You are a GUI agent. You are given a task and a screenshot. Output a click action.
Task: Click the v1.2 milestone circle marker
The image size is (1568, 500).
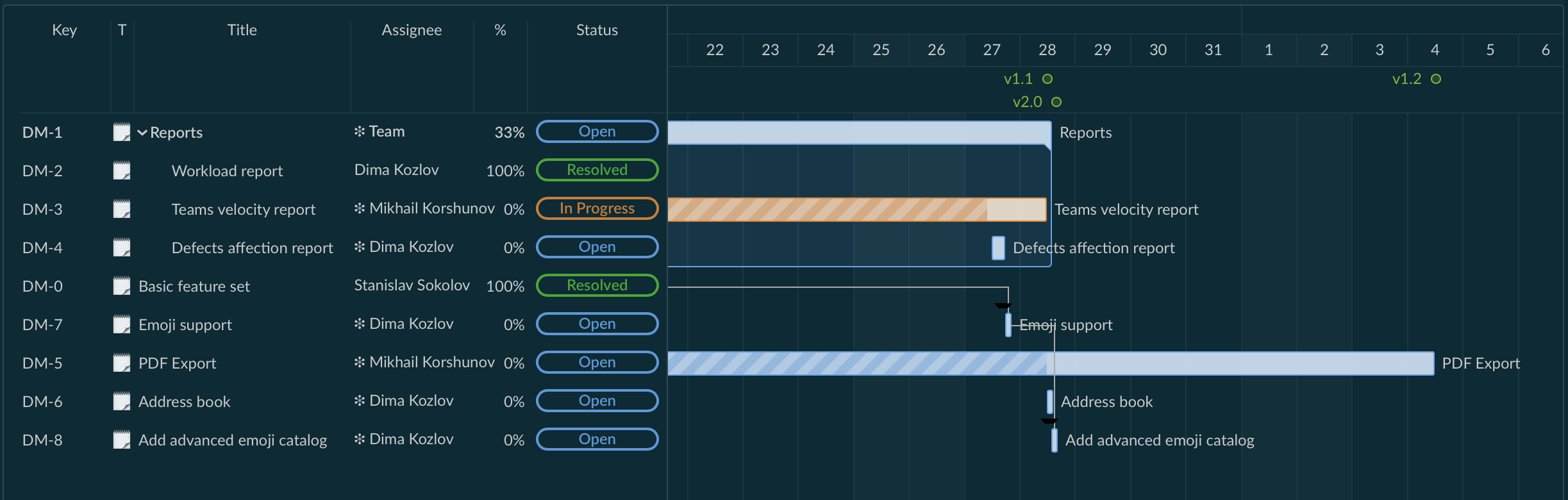pos(1436,79)
